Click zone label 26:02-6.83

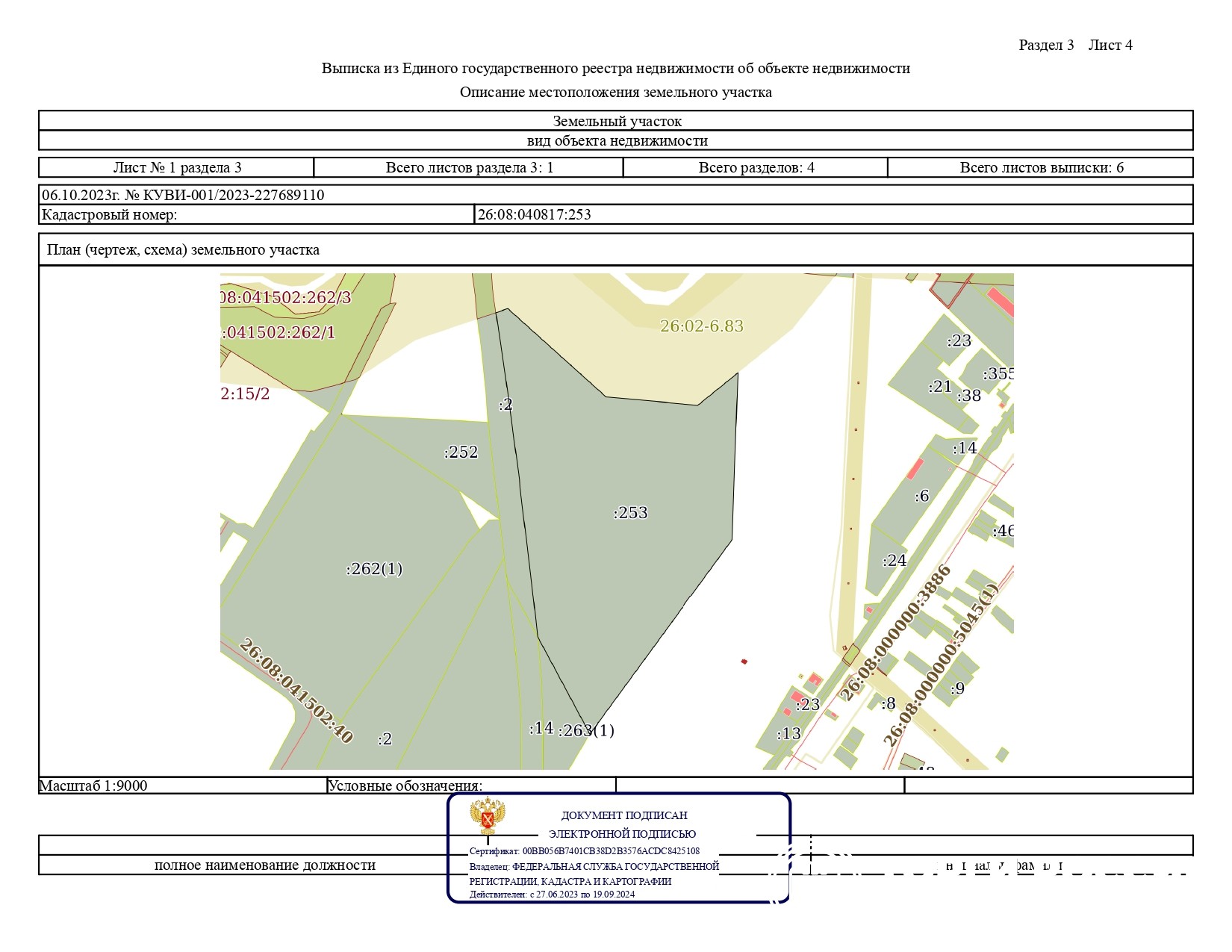tap(702, 326)
